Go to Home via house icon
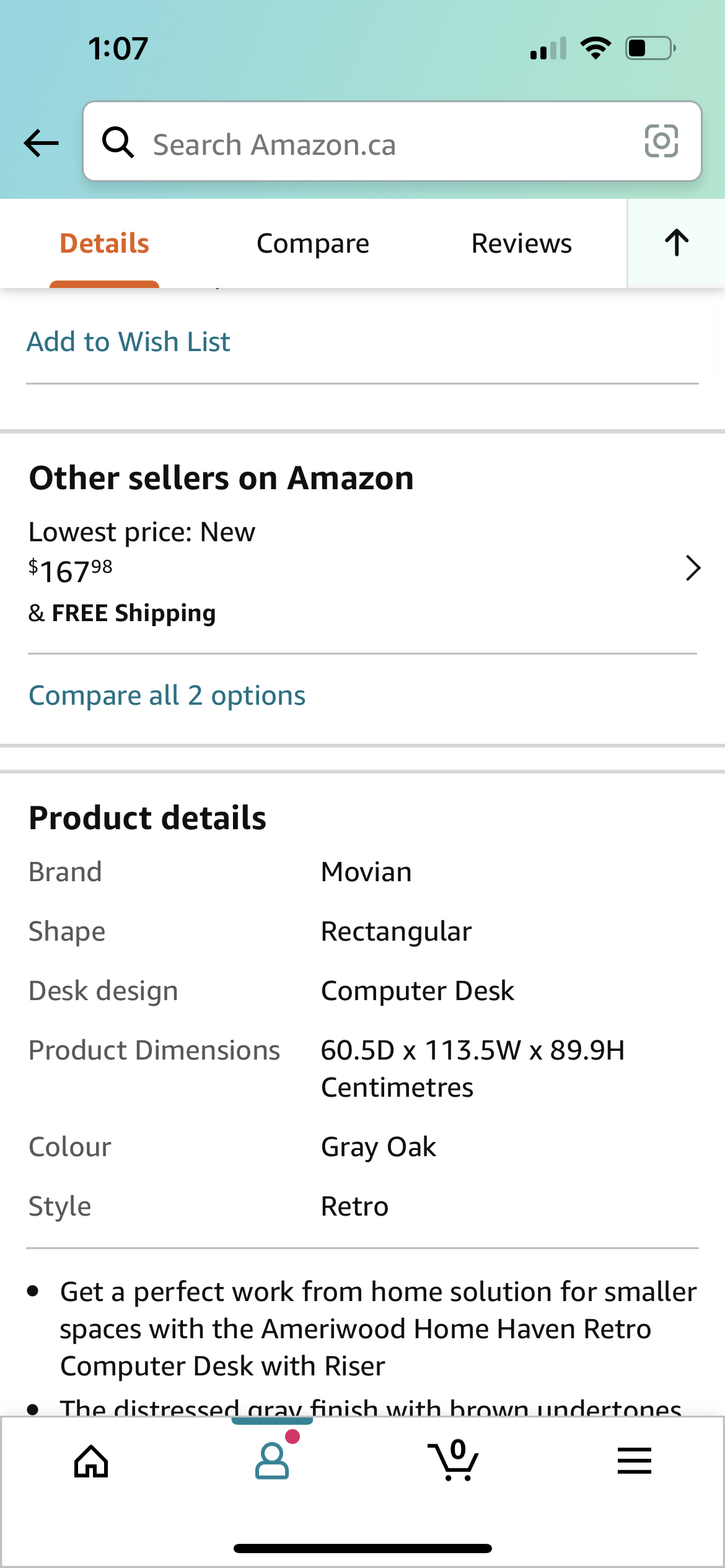The height and width of the screenshot is (1568, 725). [91, 1461]
